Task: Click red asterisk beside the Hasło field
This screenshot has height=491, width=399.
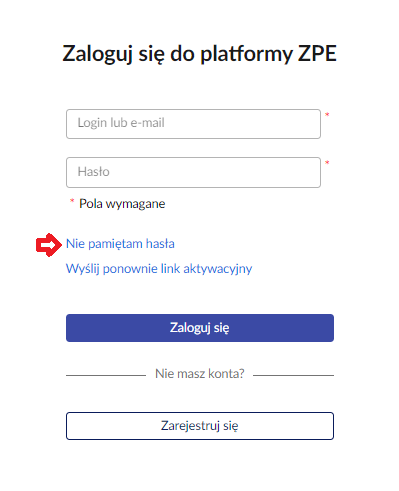Action: (x=327, y=163)
